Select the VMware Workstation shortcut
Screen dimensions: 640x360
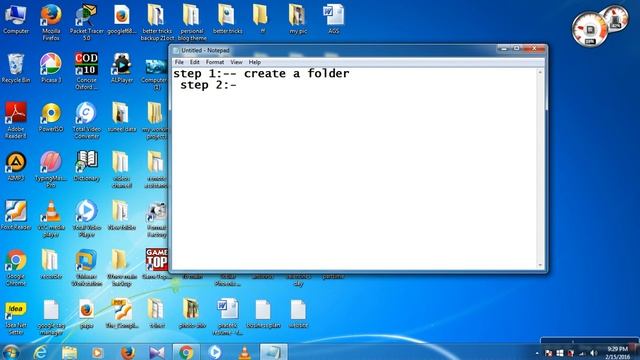(87, 268)
